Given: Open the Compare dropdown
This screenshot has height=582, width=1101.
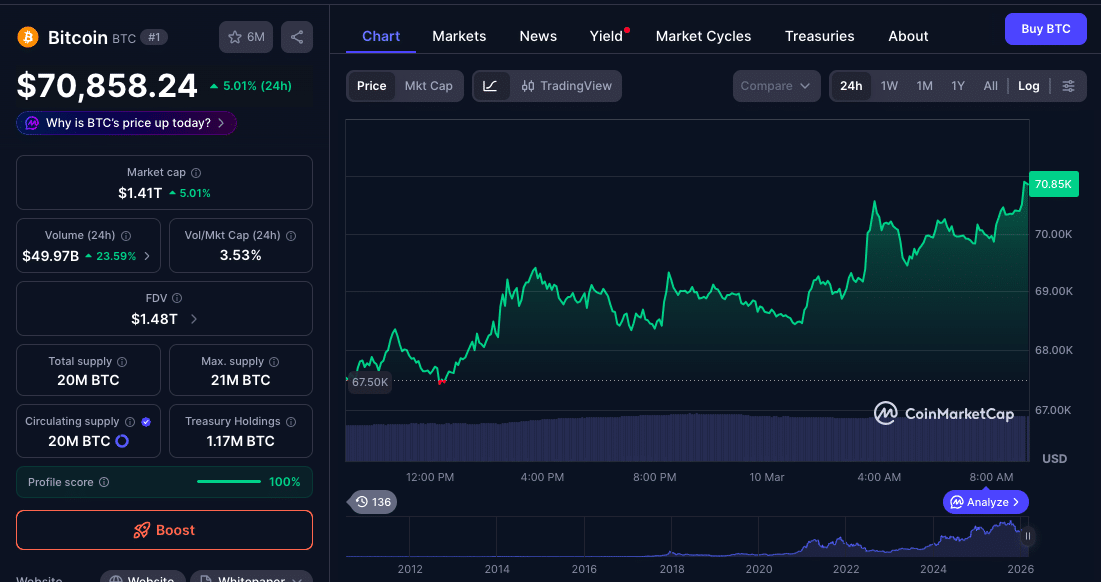Looking at the screenshot, I should [x=776, y=86].
